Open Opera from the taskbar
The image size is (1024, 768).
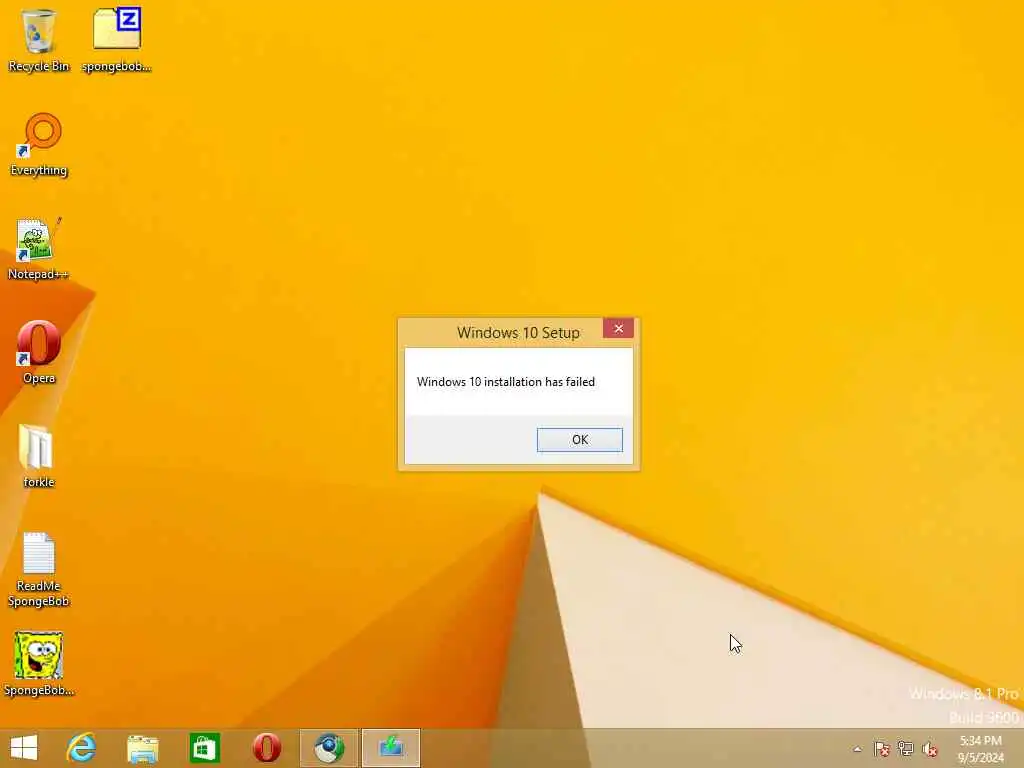pyautogui.click(x=266, y=748)
